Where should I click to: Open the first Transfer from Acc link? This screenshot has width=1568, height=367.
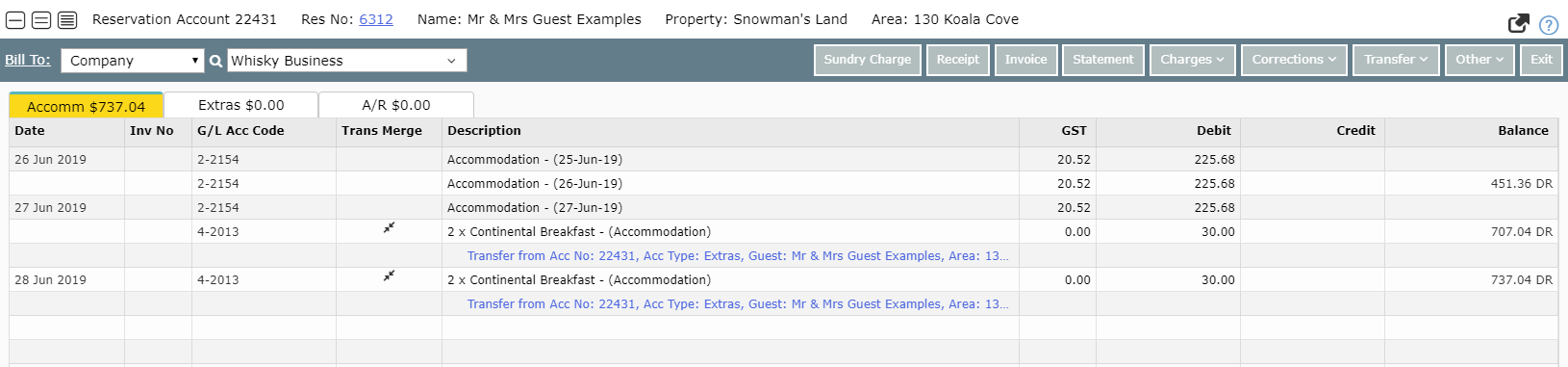[x=738, y=256]
